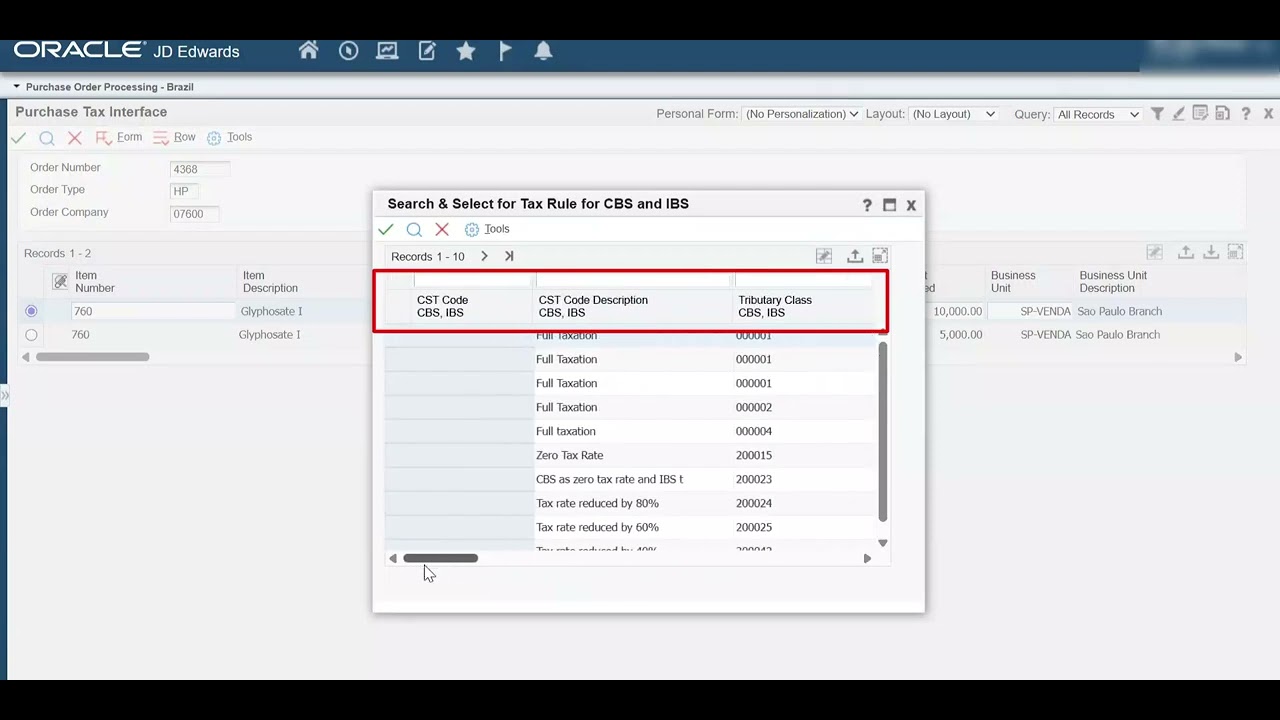Select row with Tributary Class 200024
Viewport: 1280px width, 720px height.
click(x=630, y=503)
